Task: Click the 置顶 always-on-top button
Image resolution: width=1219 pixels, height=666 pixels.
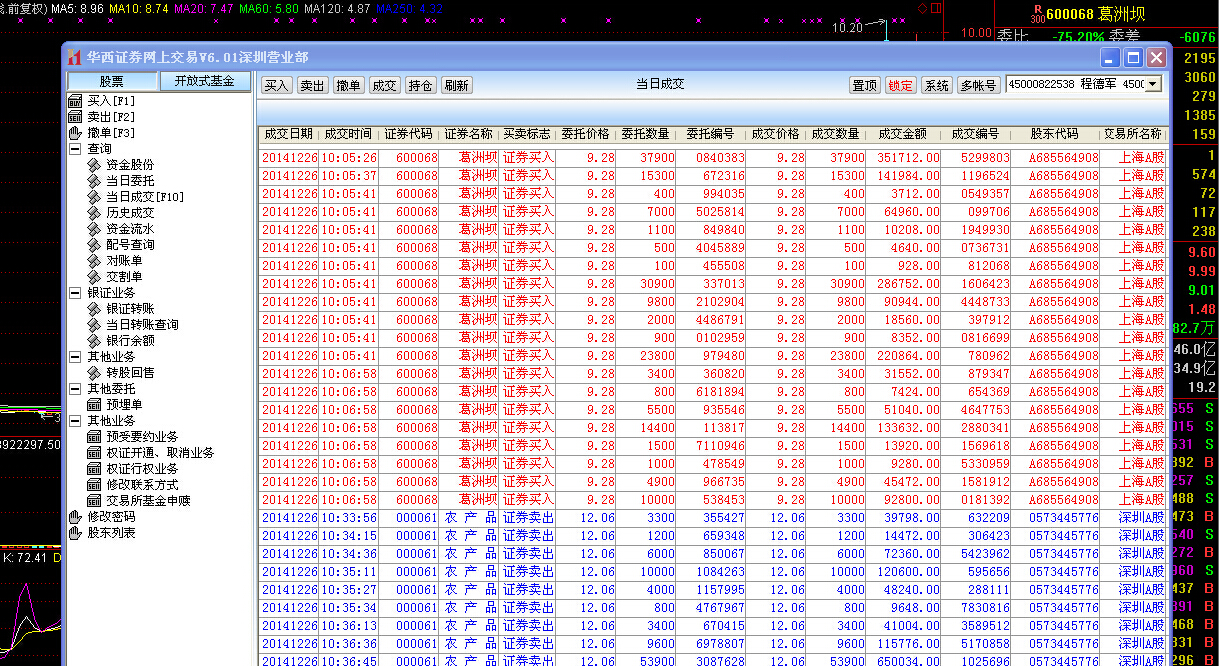Action: click(865, 86)
